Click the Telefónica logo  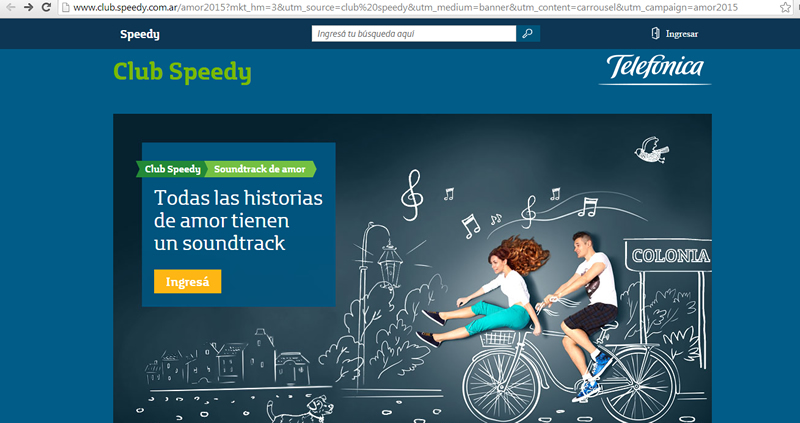click(x=655, y=69)
